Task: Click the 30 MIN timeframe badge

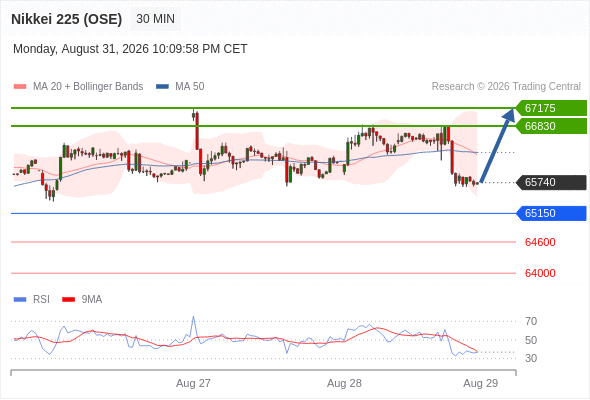Action: (155, 19)
